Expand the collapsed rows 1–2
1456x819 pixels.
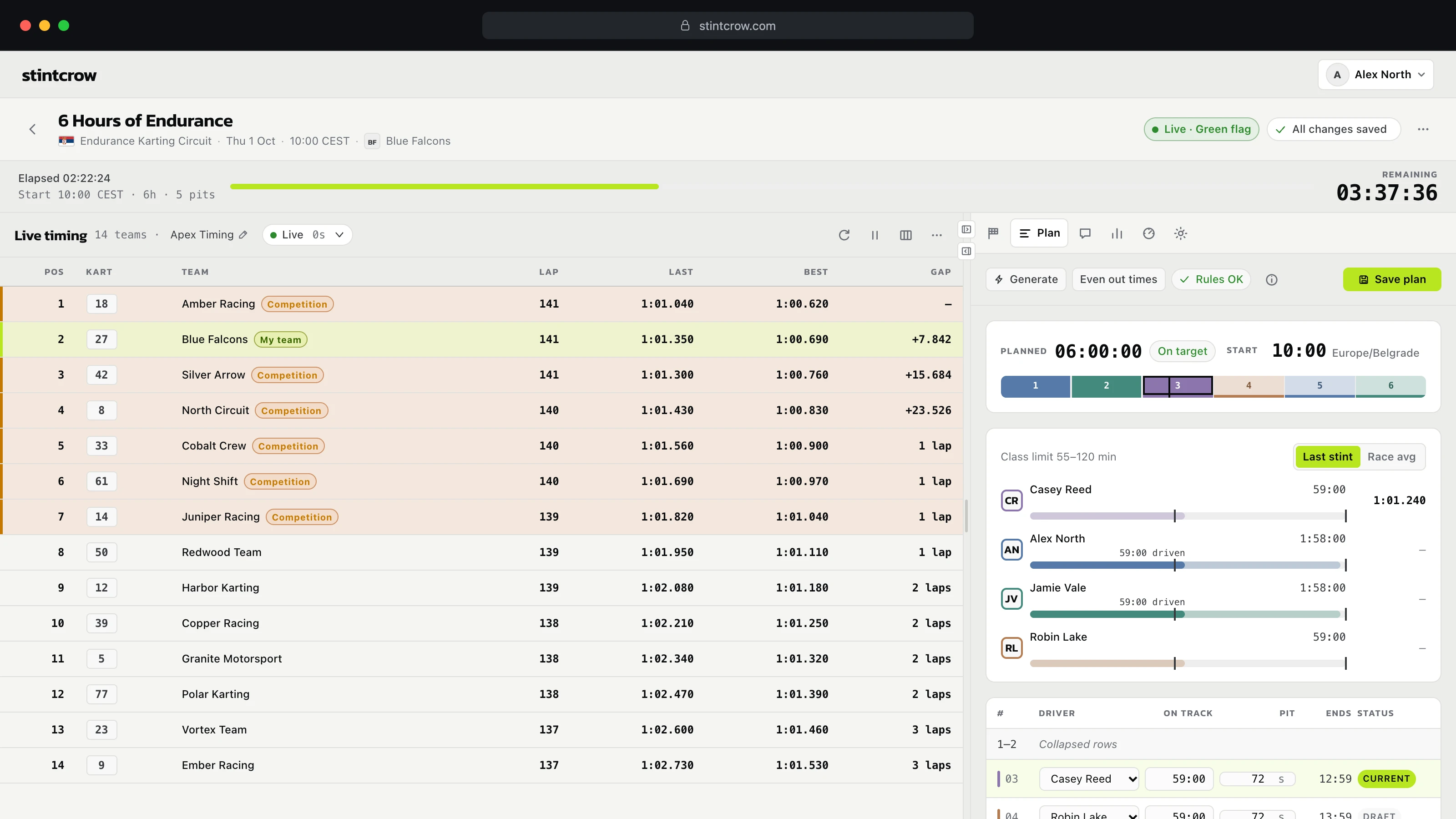pyautogui.click(x=1213, y=744)
